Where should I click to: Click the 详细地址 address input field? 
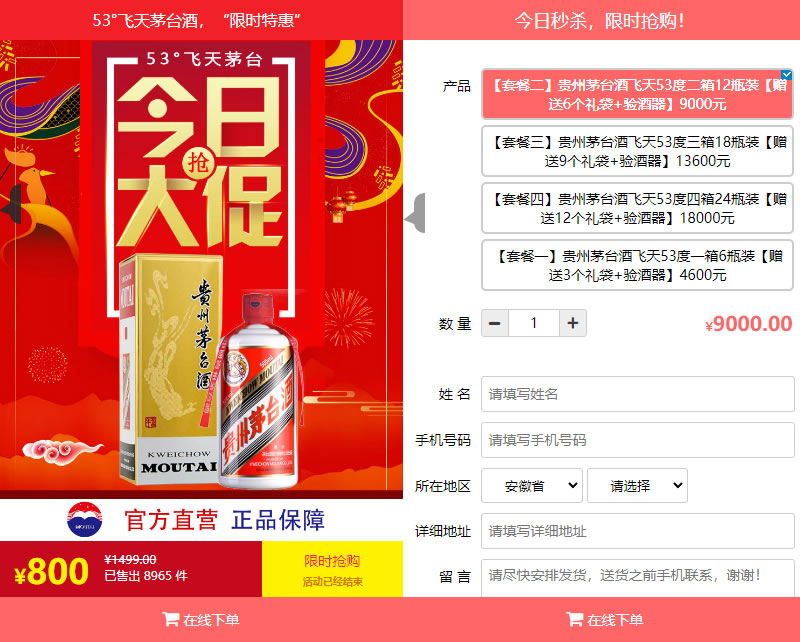(x=637, y=531)
